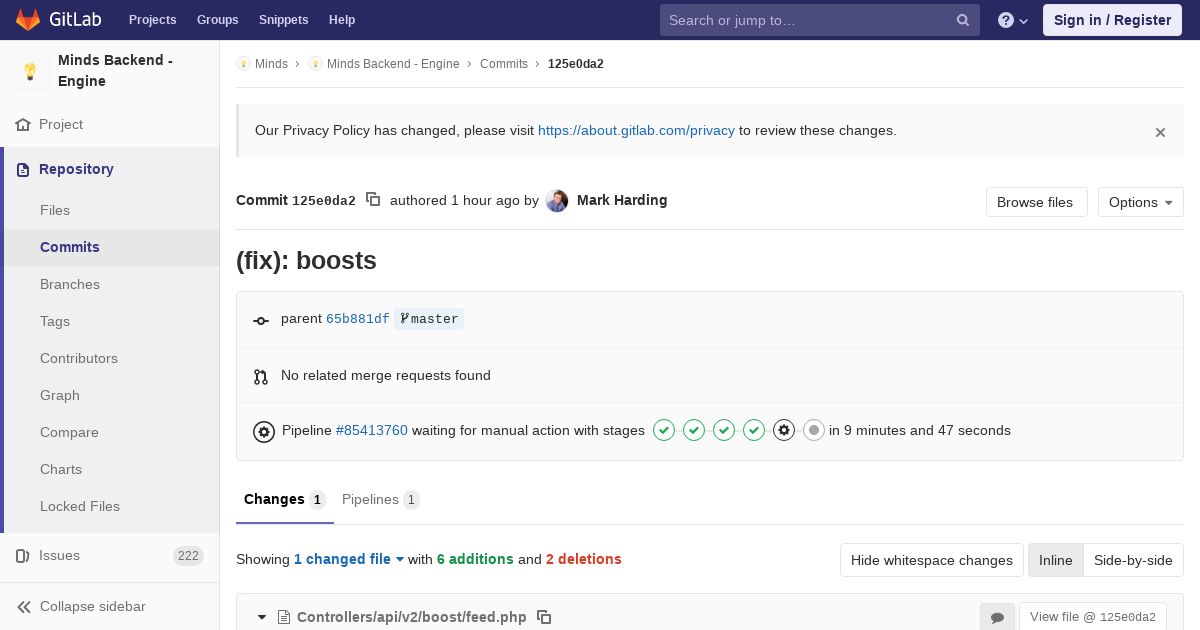Click the Minds breadcrumb icon
Image resolution: width=1200 pixels, height=630 pixels.
coord(243,64)
